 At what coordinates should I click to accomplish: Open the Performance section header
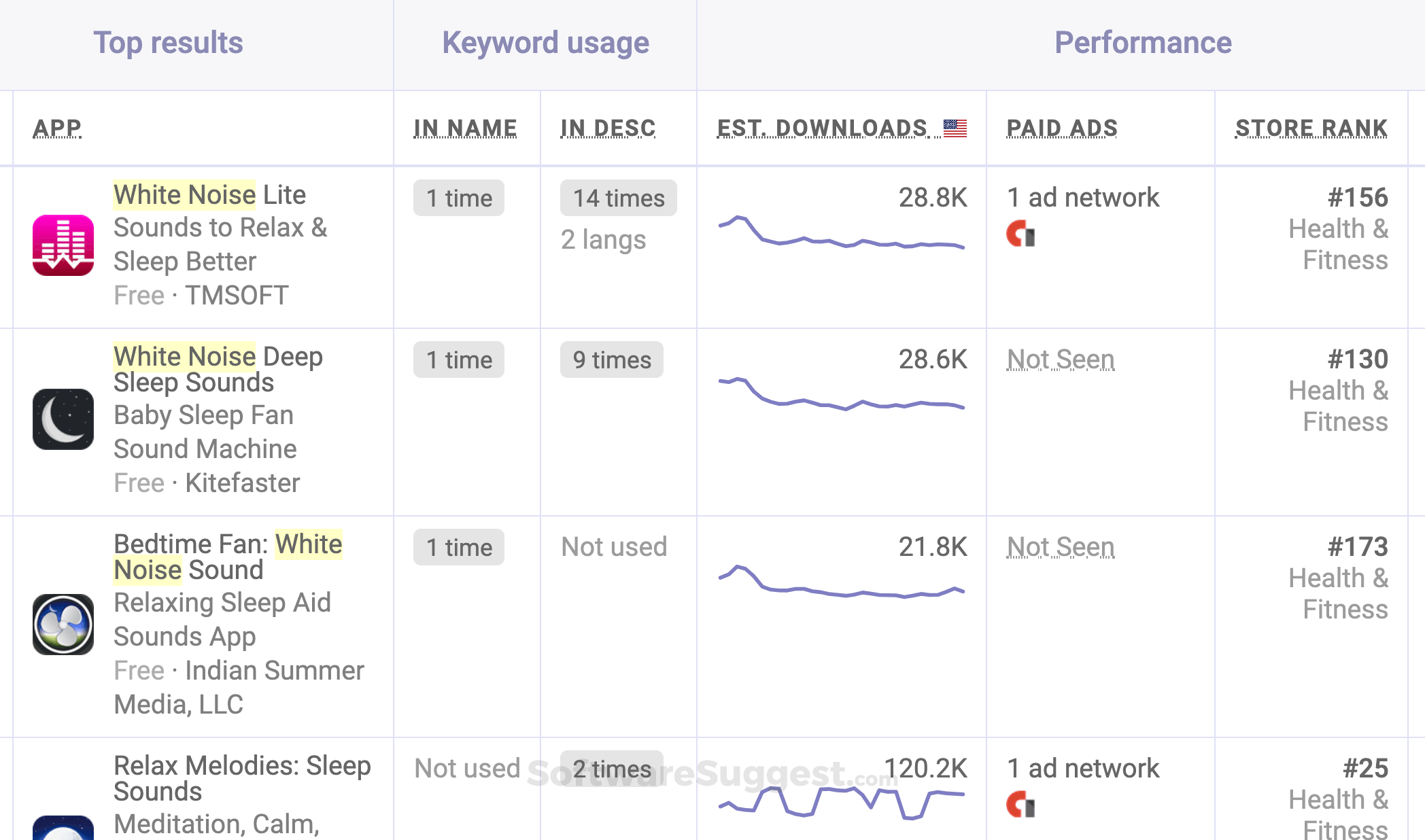(1143, 42)
